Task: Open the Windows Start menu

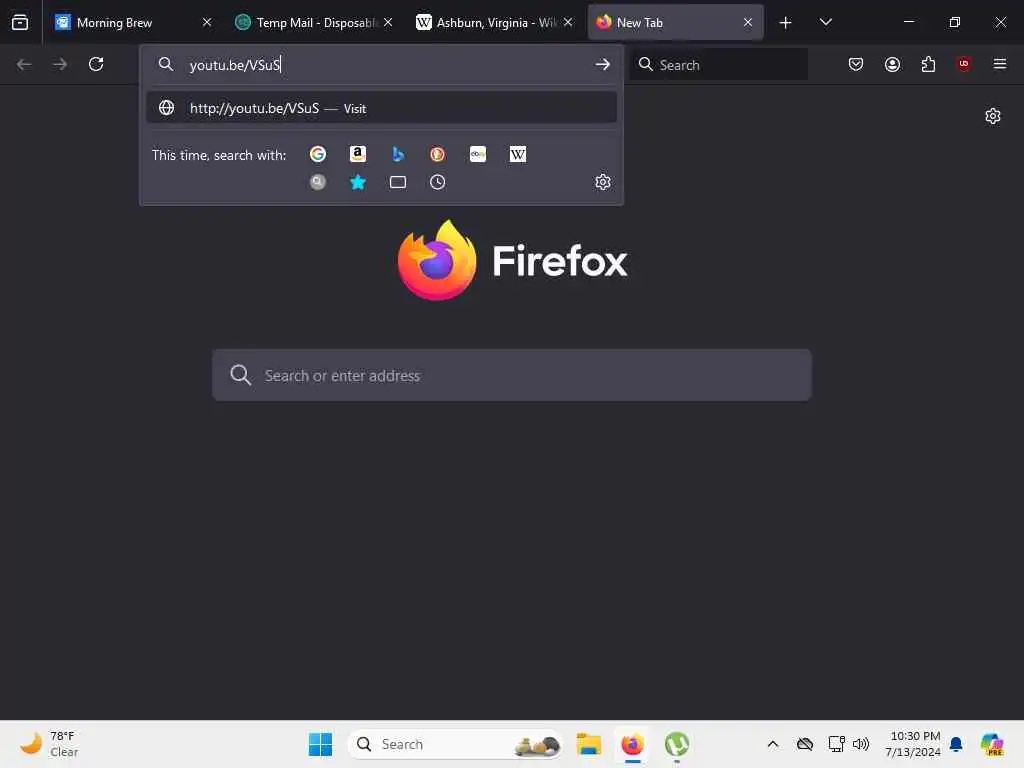Action: 320,744
